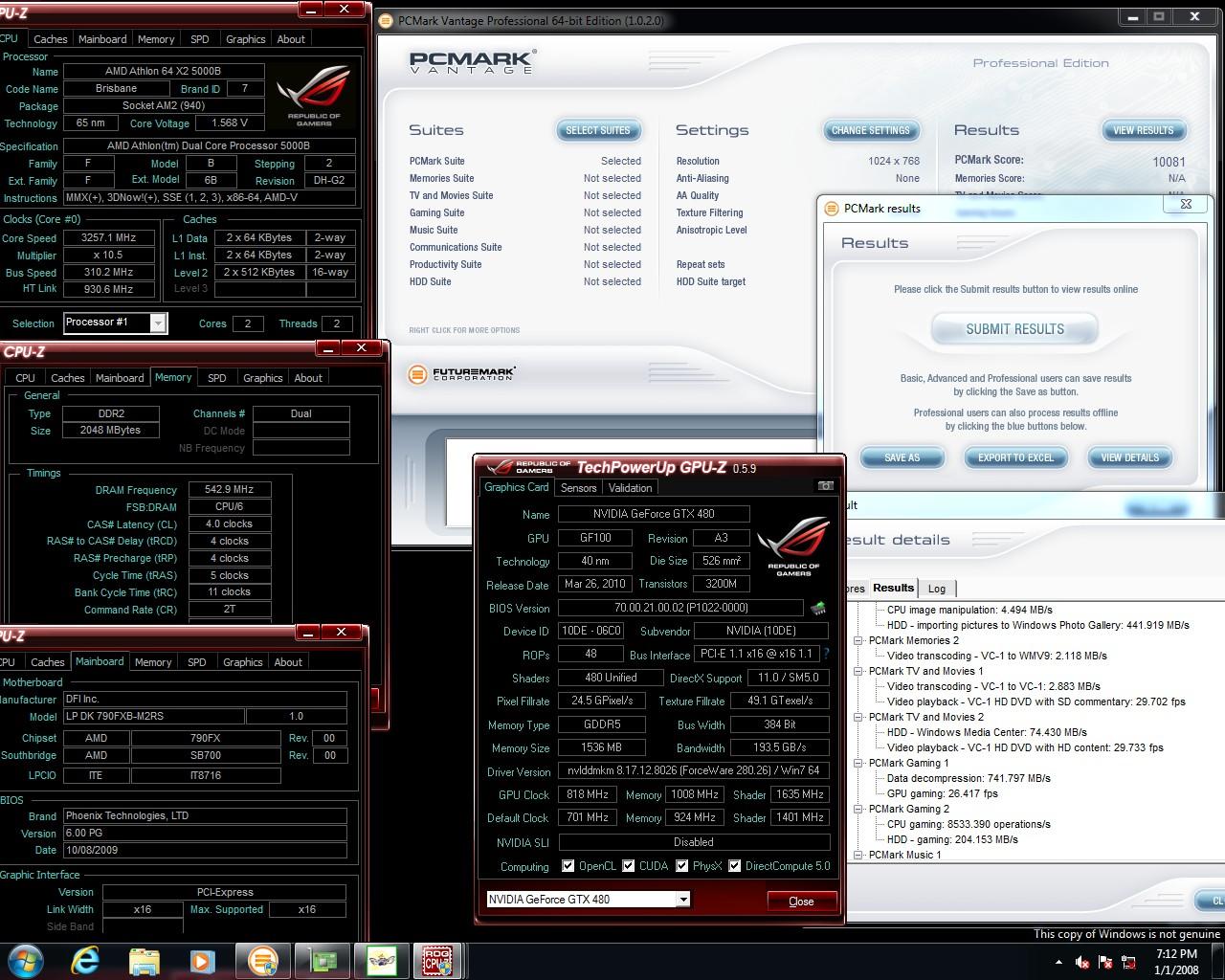Launch Internet Explorer from the taskbar

pyautogui.click(x=86, y=960)
